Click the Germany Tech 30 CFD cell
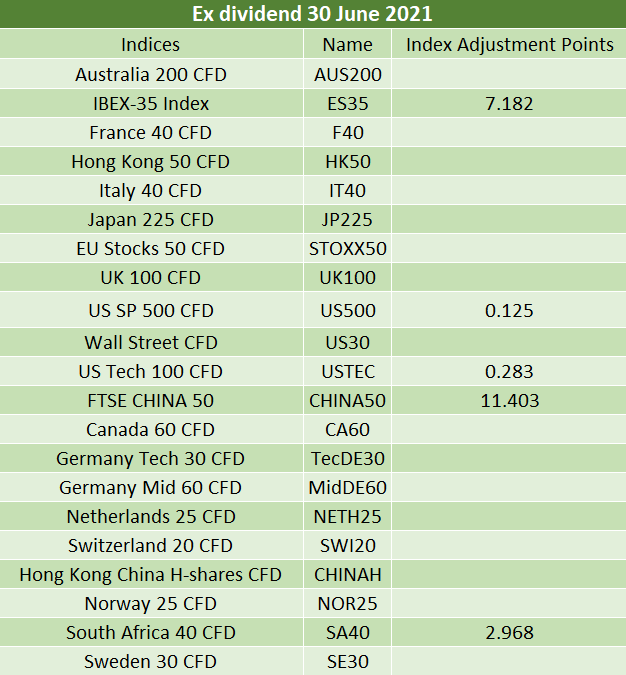626x675 pixels. click(151, 458)
